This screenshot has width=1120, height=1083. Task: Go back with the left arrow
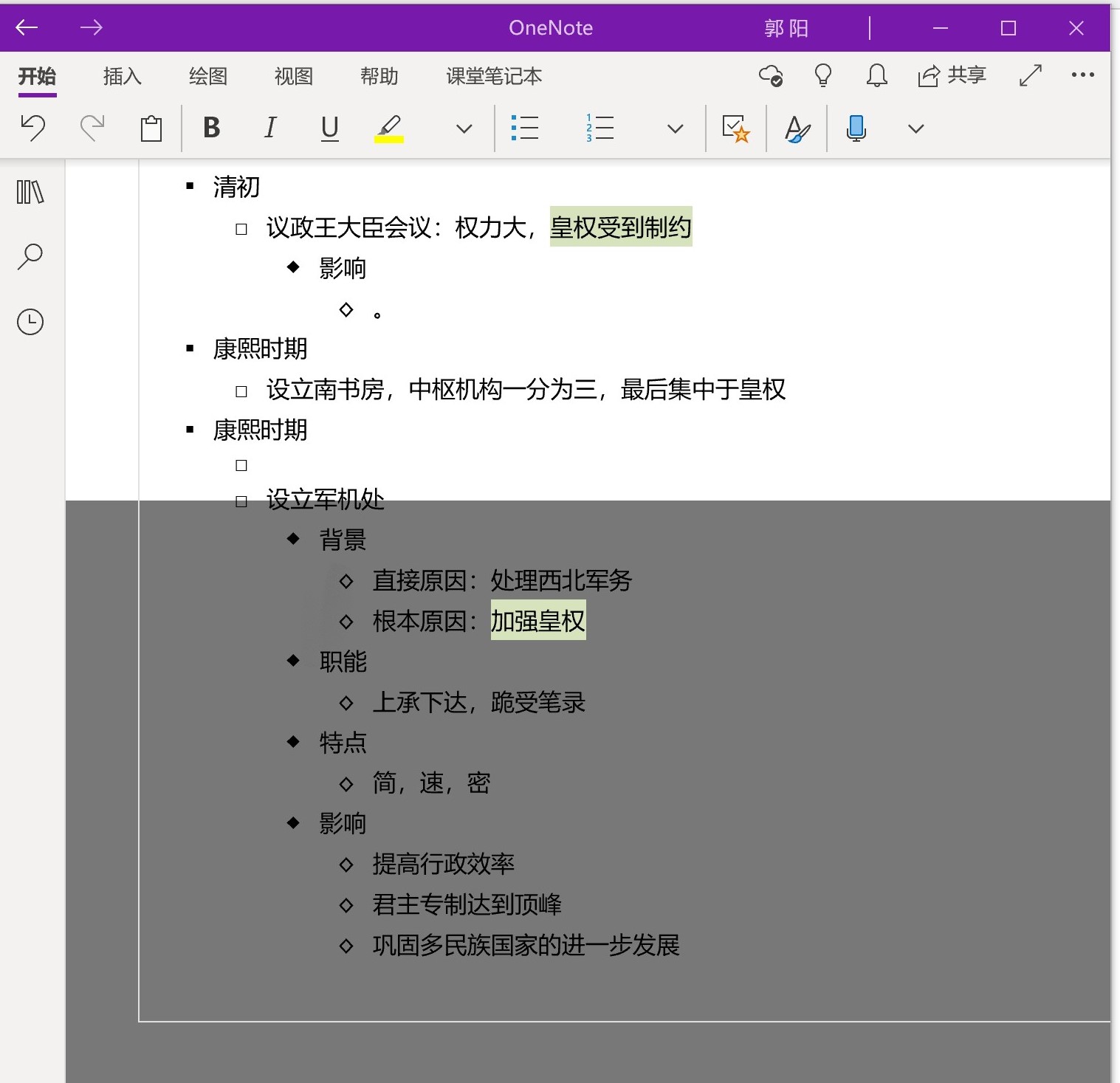27,28
